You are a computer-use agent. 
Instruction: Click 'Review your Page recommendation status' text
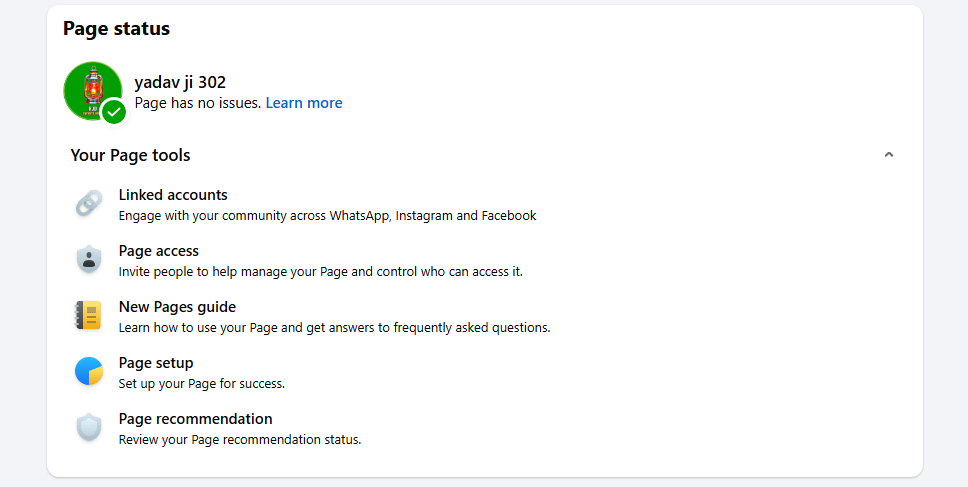click(239, 439)
